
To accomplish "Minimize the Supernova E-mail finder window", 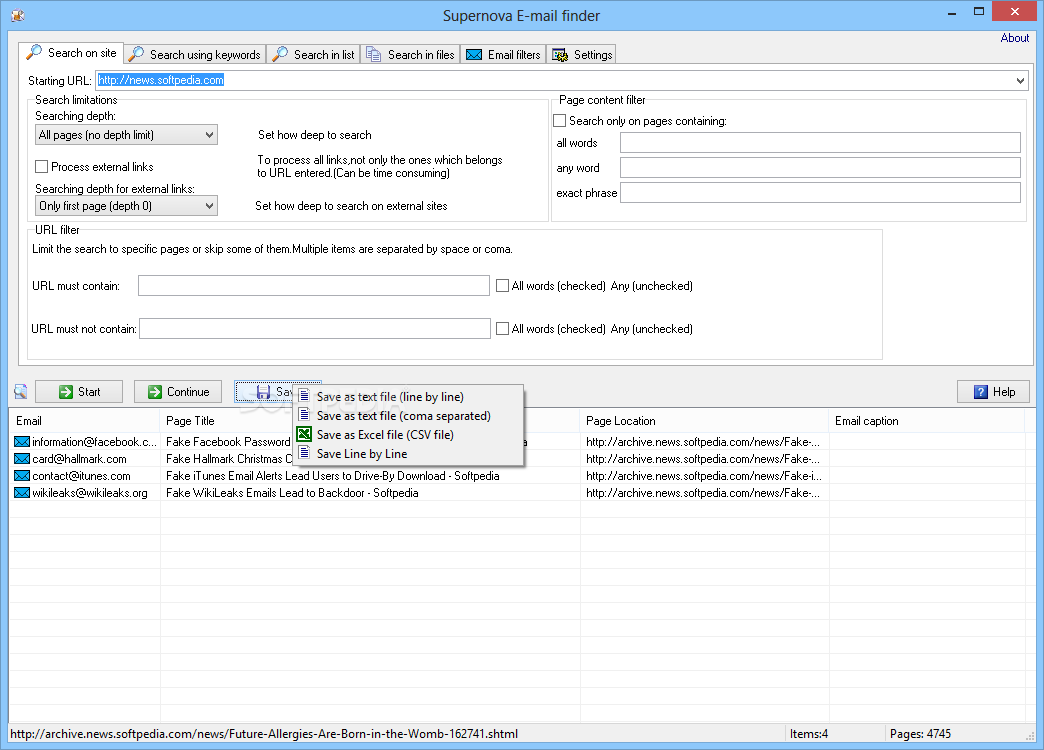I will 952,12.
